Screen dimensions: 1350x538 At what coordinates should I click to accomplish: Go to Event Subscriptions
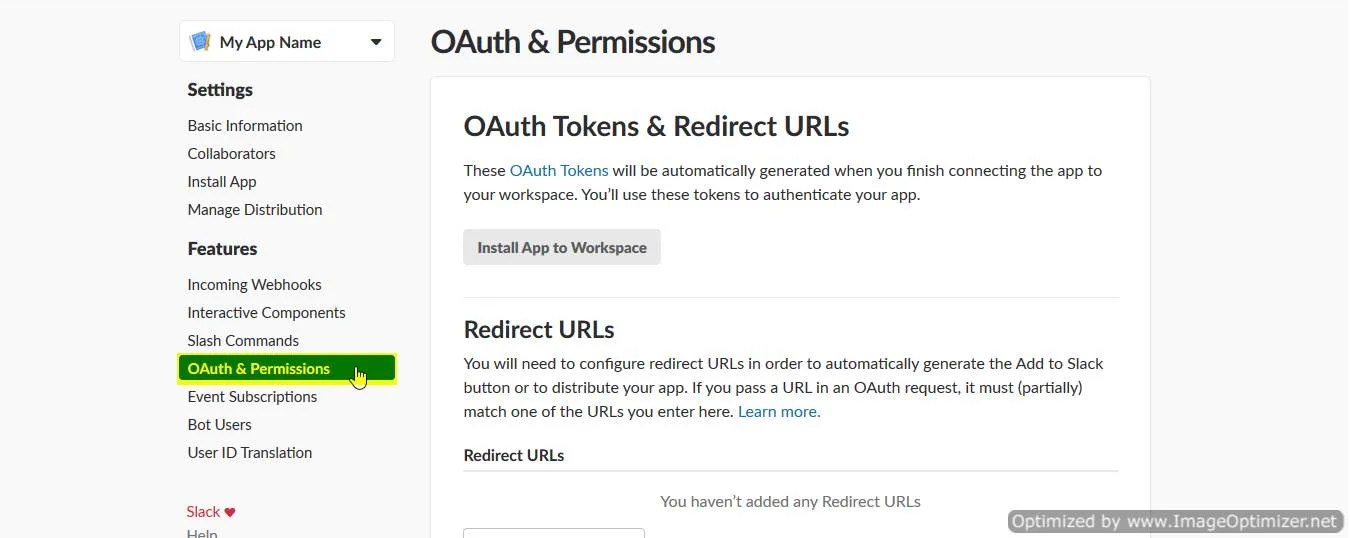point(252,397)
